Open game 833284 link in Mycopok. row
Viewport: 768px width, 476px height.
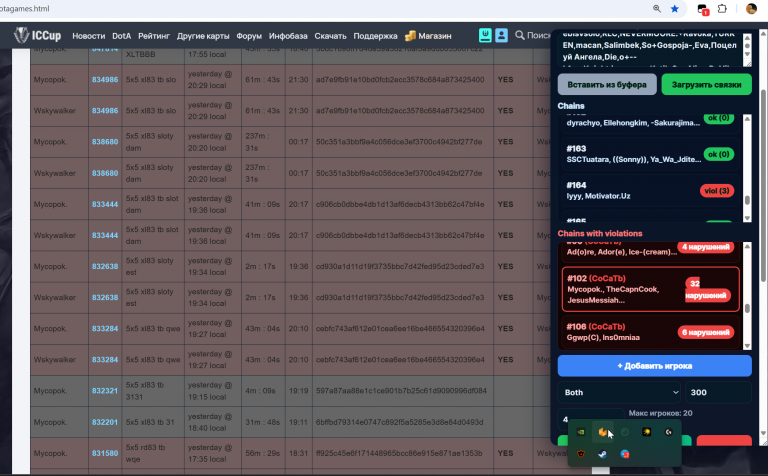[105, 329]
